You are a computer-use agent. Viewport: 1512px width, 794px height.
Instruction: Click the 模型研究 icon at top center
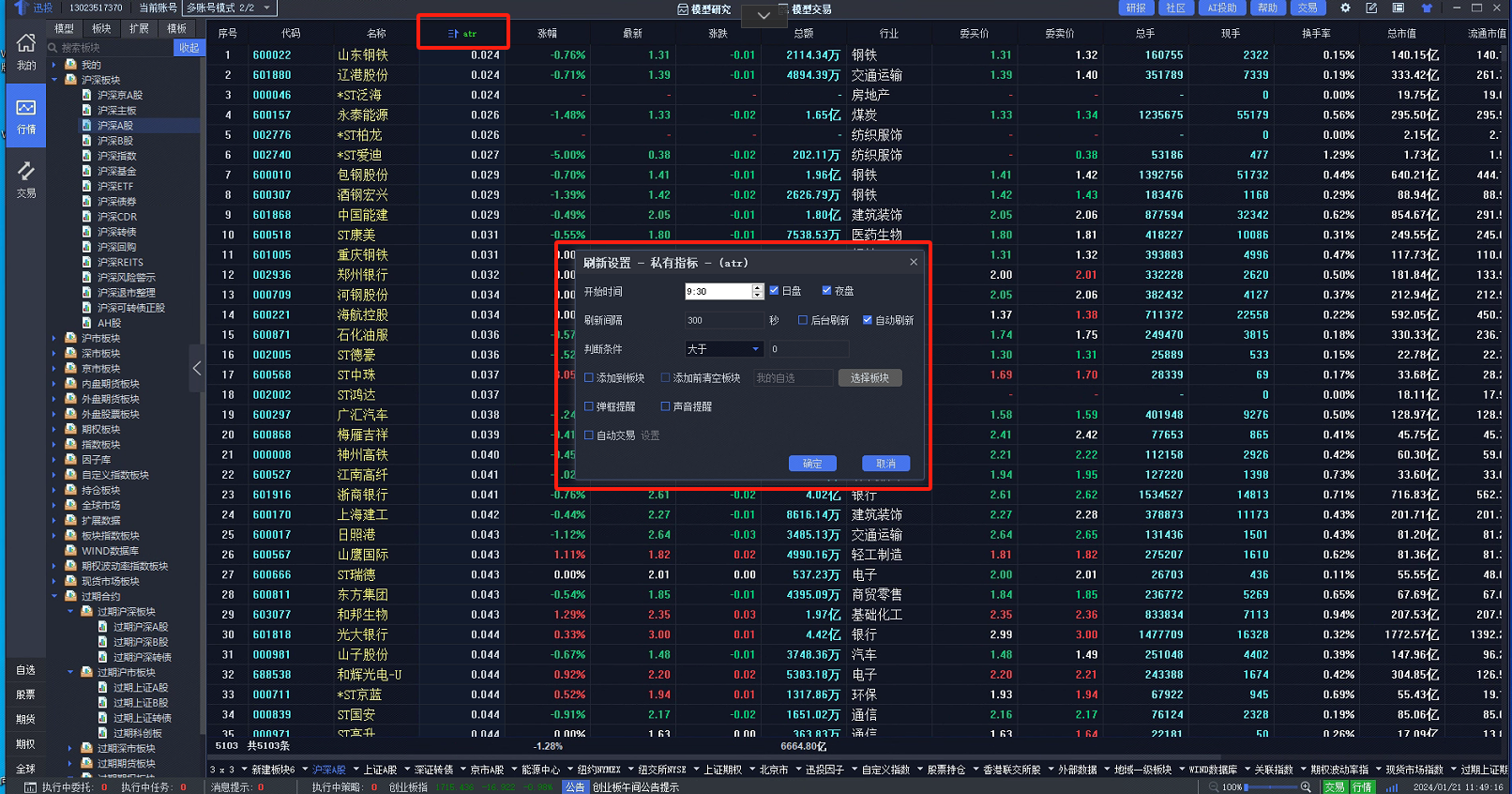point(683,9)
